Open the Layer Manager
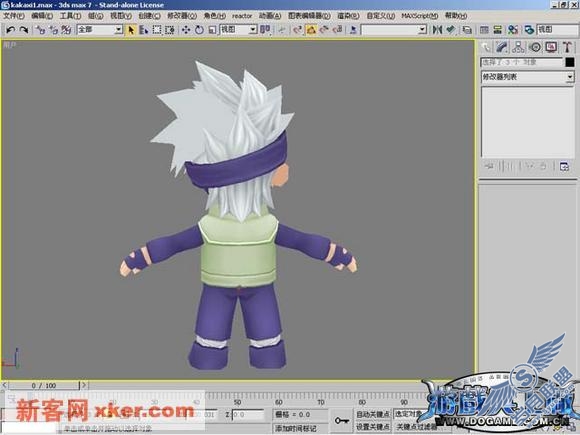 pos(467,30)
